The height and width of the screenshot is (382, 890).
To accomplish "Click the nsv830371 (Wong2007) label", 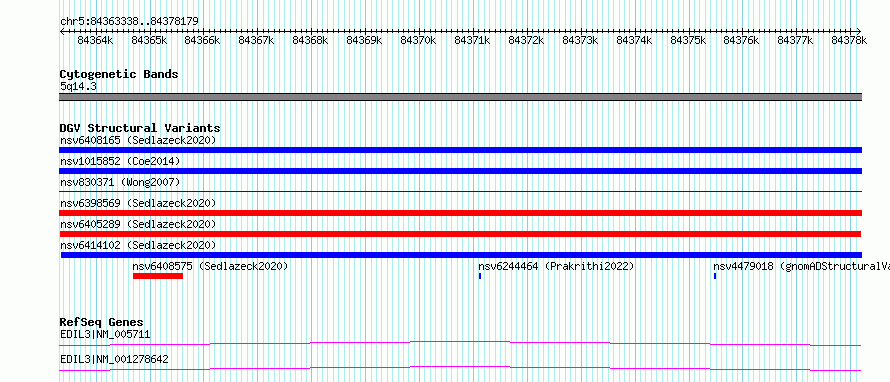I will pos(120,182).
